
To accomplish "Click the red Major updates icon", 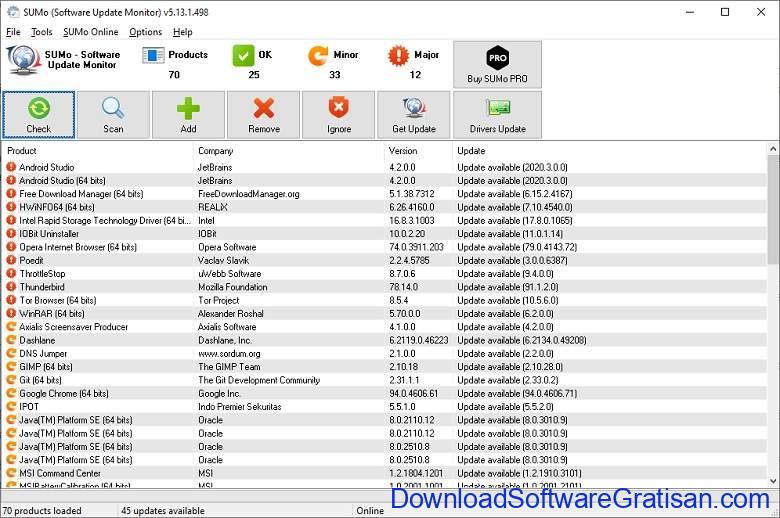I will [398, 55].
